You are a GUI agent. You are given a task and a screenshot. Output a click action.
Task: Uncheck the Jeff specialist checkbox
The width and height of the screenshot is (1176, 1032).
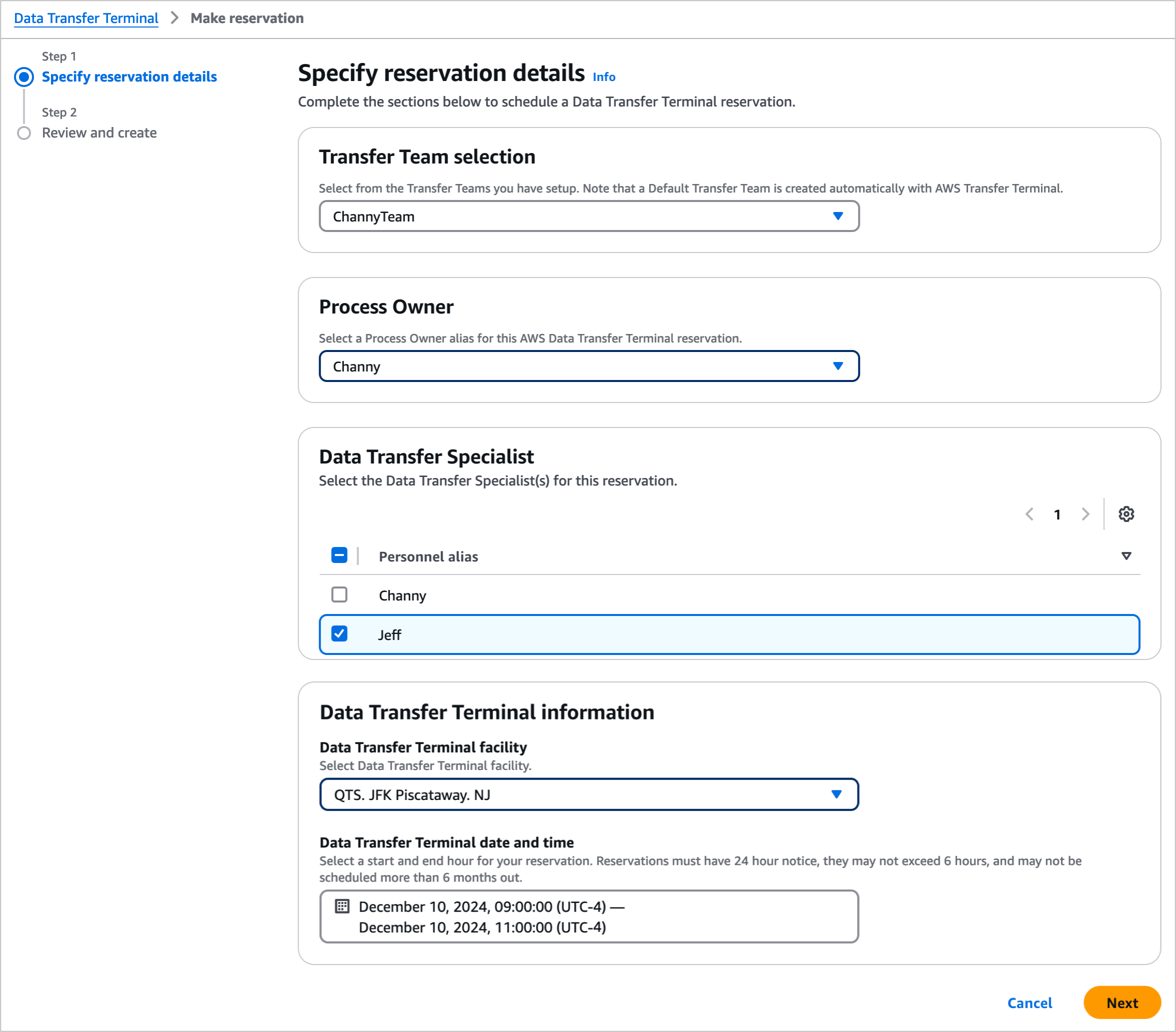[339, 633]
